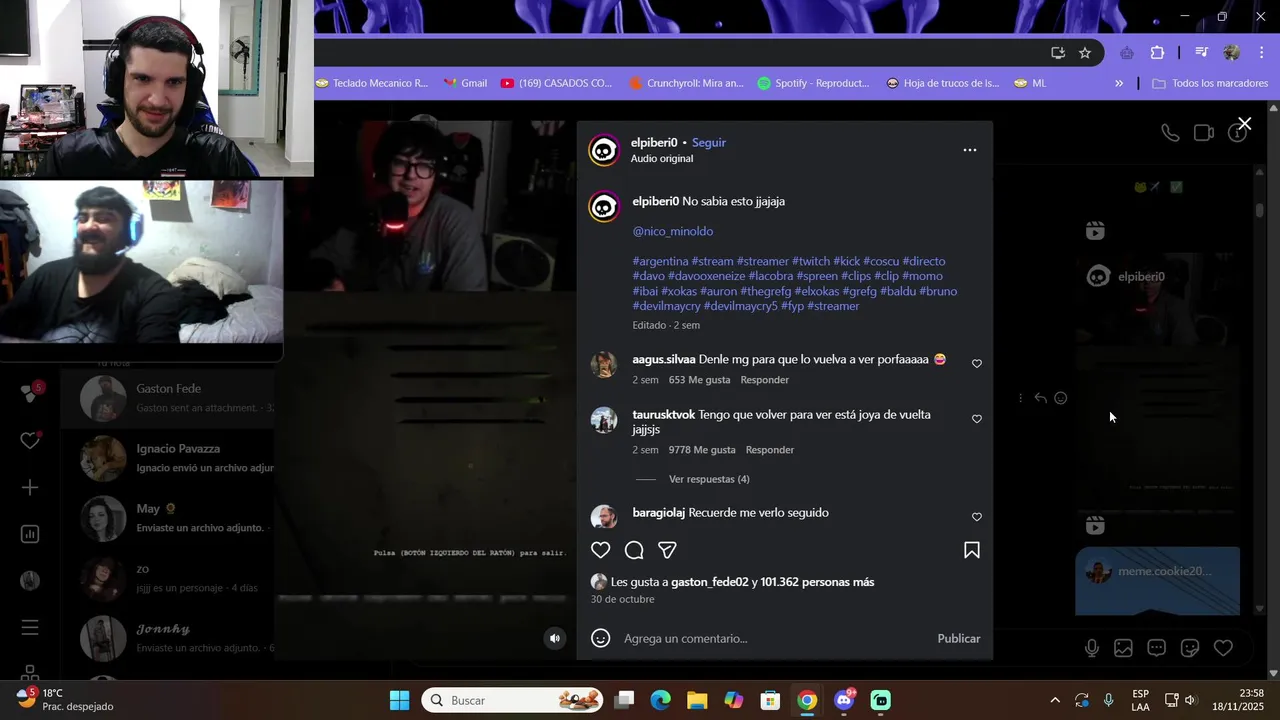Open the profile avatar in sidebar
Image resolution: width=1280 pixels, height=720 pixels.
pos(30,581)
